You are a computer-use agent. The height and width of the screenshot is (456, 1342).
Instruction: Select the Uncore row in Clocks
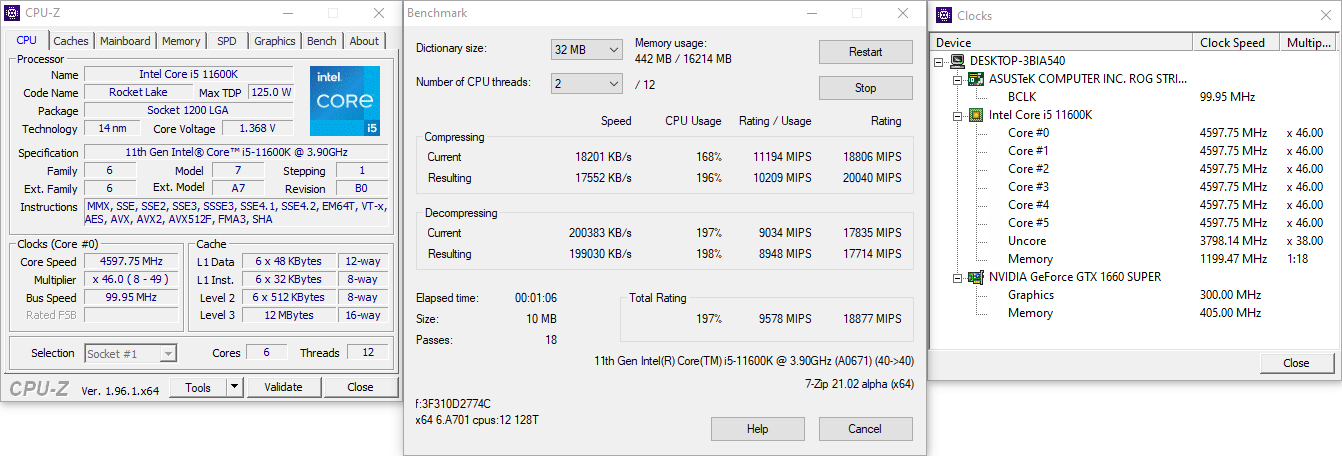point(1027,241)
